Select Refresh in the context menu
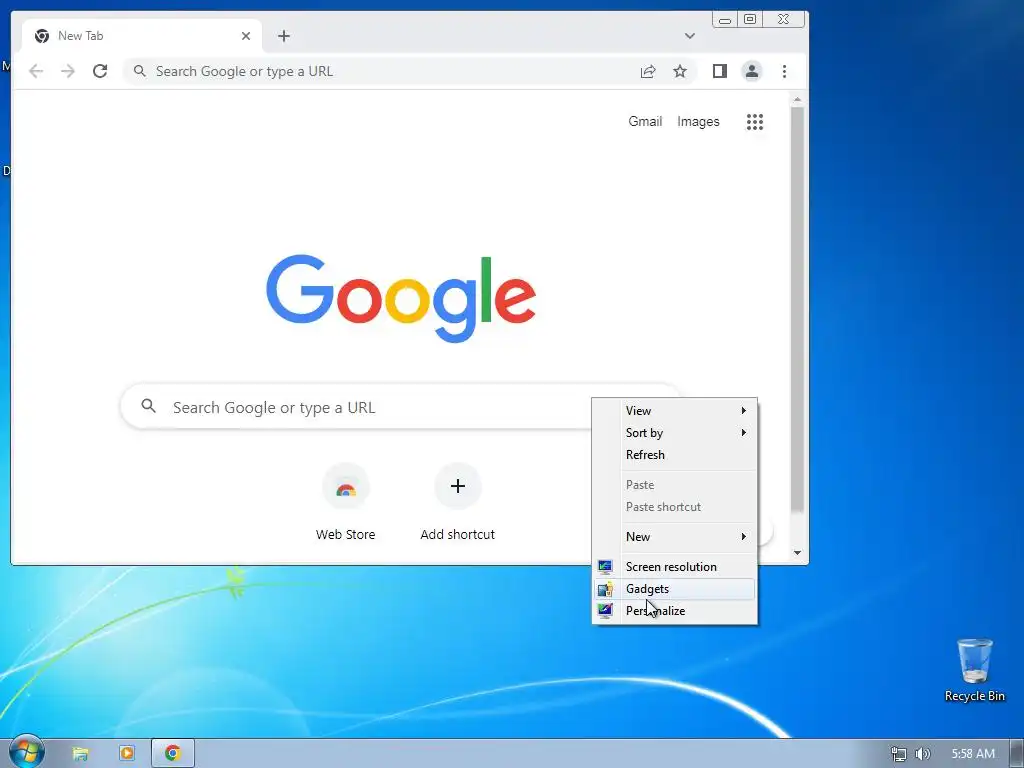This screenshot has width=1024, height=768. tap(675, 455)
